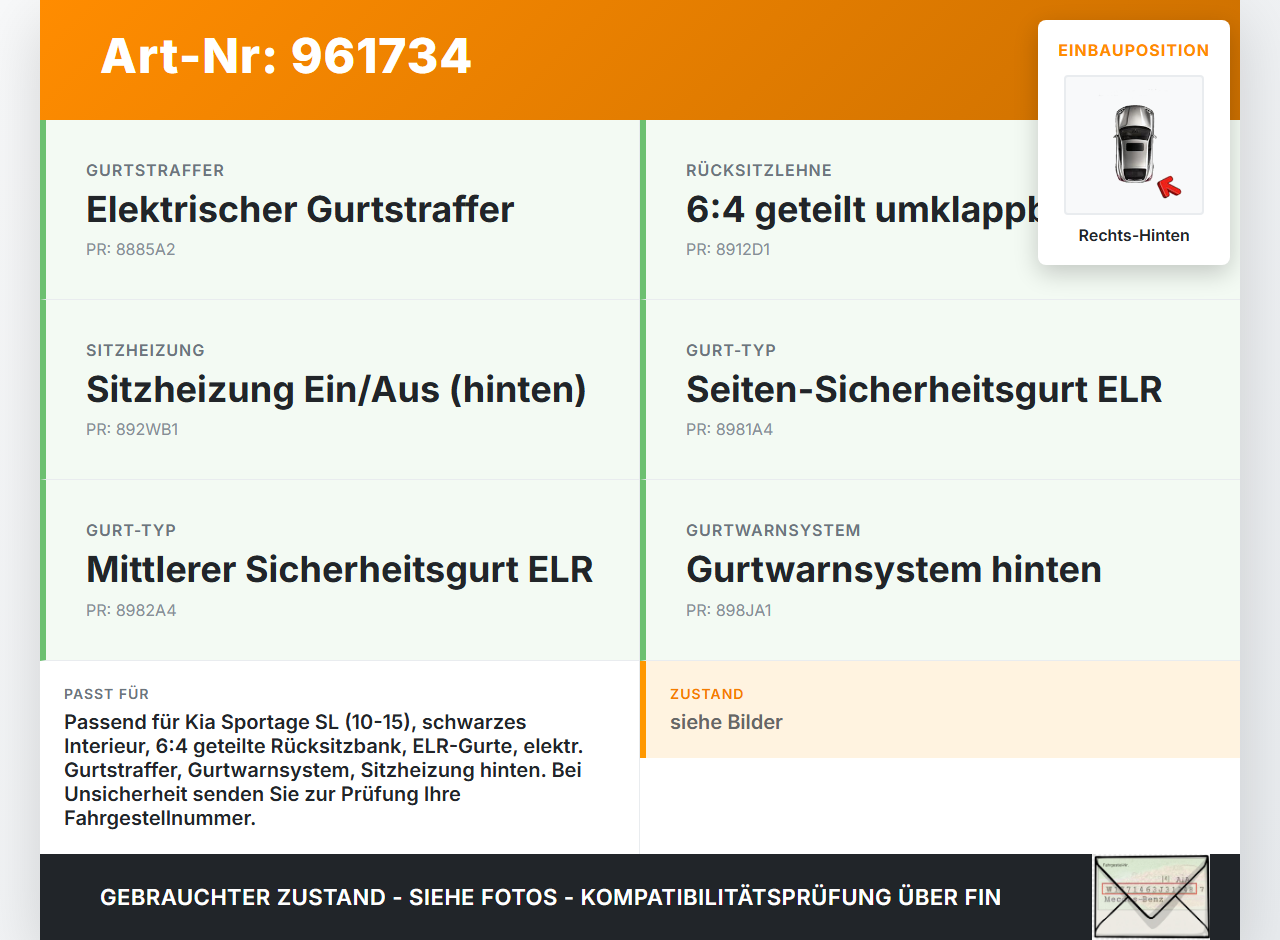Click the PR: 8885A2 code text
Image resolution: width=1280 pixels, height=940 pixels.
click(x=131, y=249)
